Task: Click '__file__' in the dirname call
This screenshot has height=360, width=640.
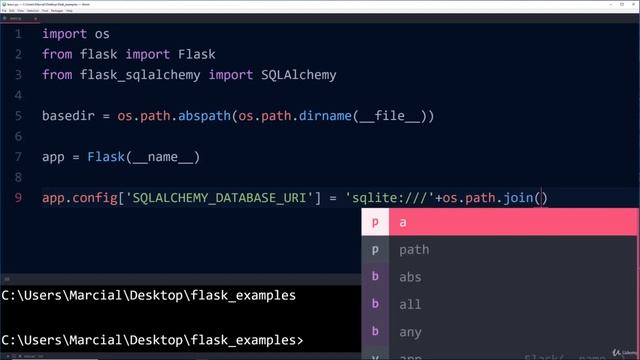Action: click(x=389, y=116)
